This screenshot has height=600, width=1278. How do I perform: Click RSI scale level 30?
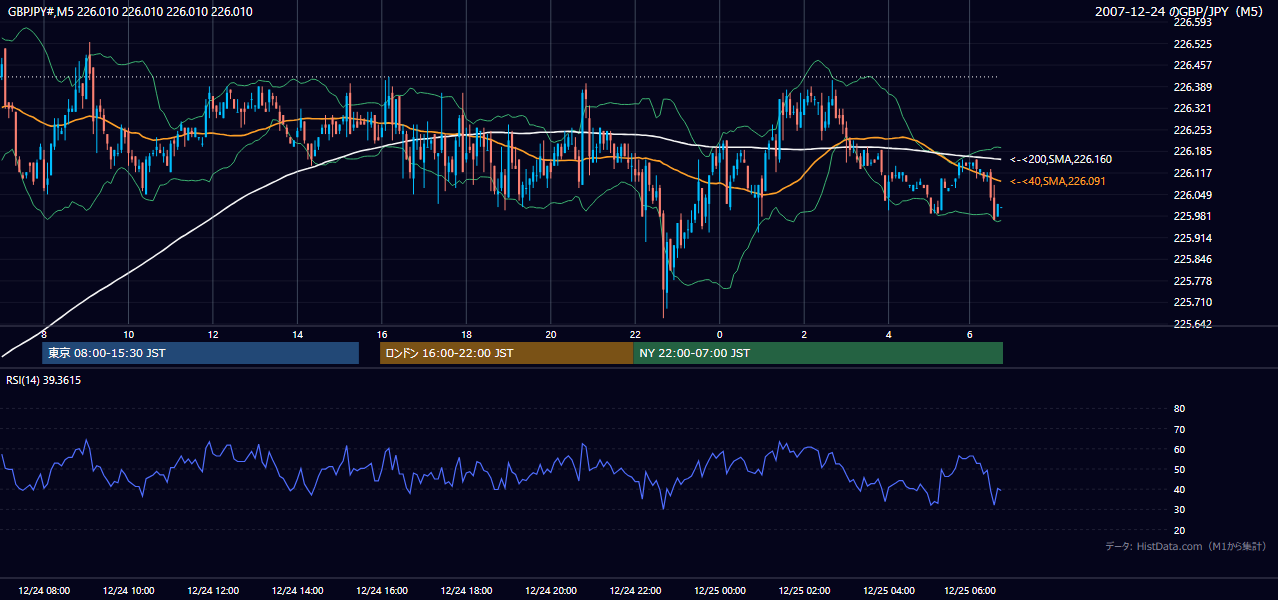coord(1179,510)
